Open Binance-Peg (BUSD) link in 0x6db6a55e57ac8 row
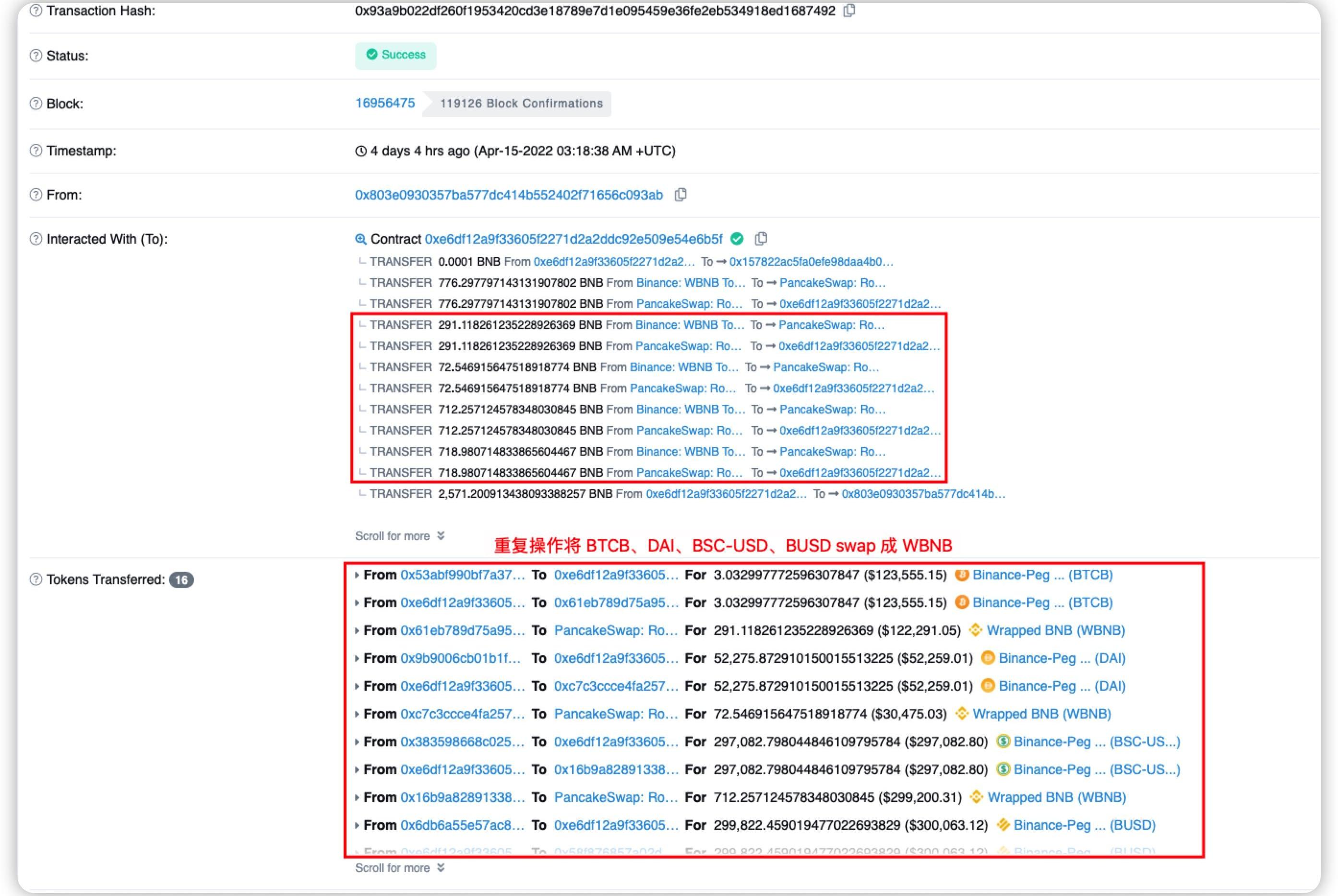Image resolution: width=1338 pixels, height=896 pixels. point(1084,825)
